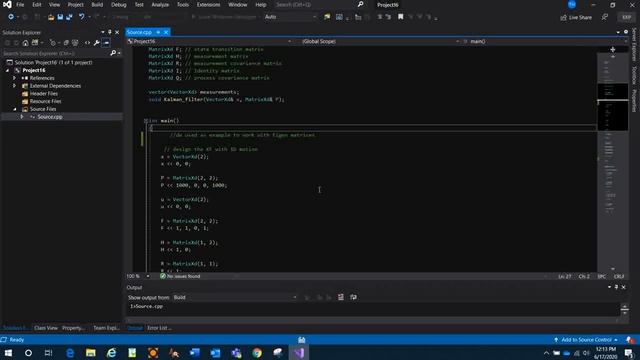
Task: Click the Solution Explorer Properties wrench icon
Action: pyautogui.click(x=97, y=43)
